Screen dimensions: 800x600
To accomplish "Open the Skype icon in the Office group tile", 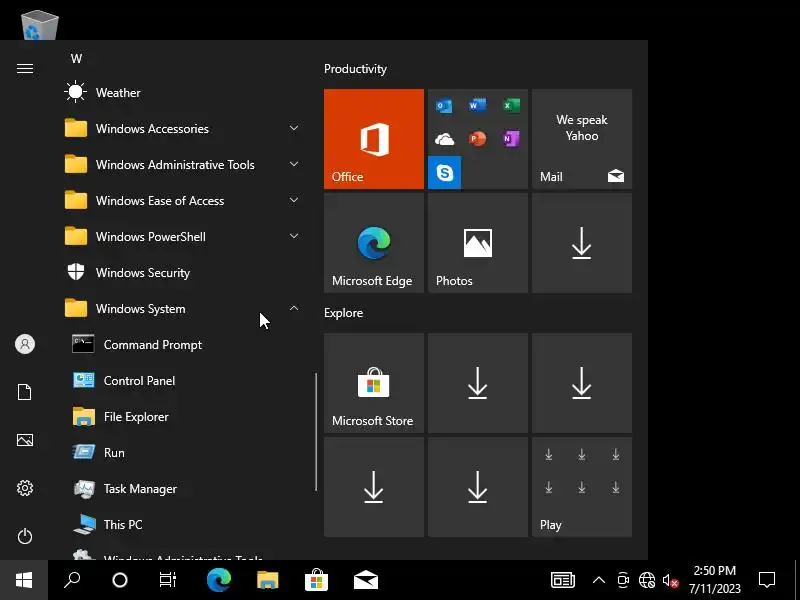I will tap(444, 172).
